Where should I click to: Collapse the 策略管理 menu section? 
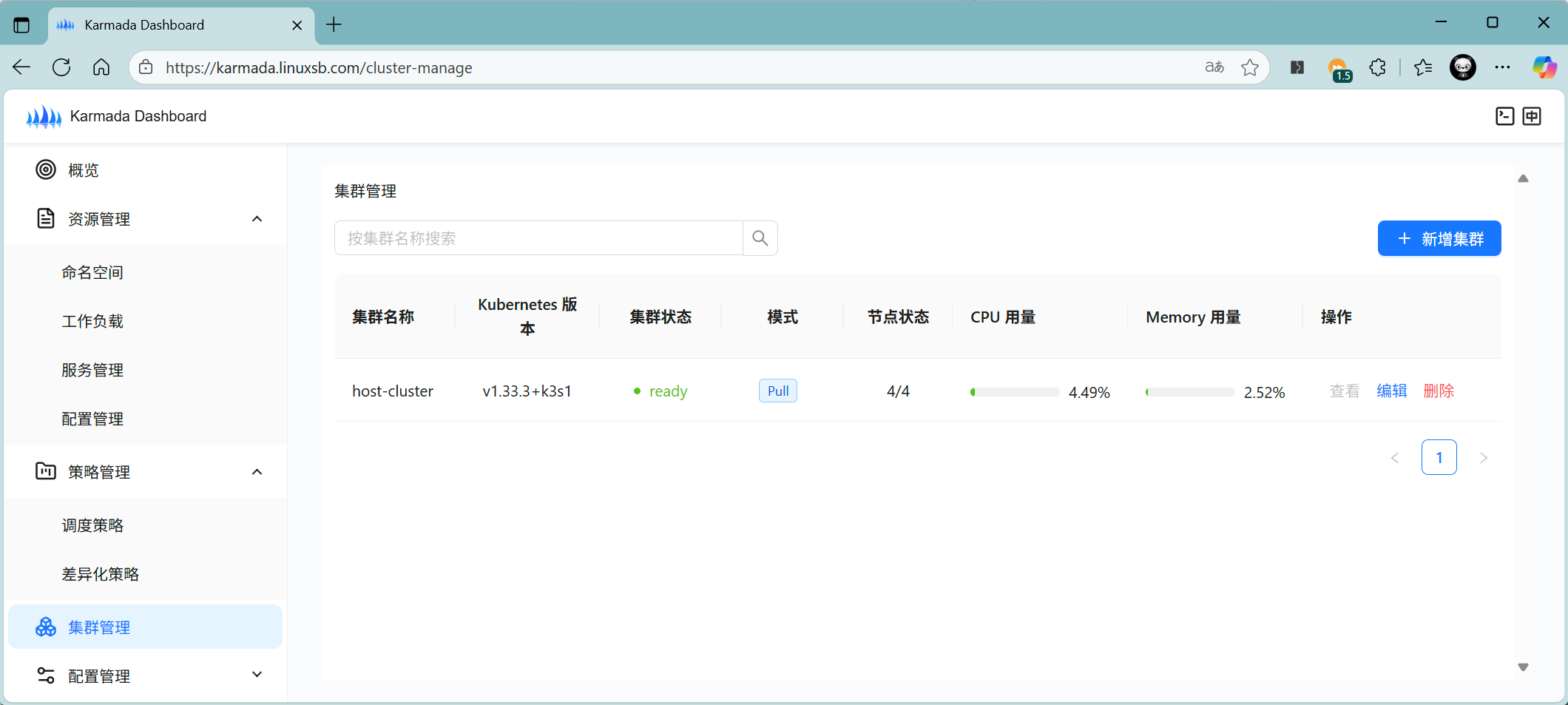point(257,472)
